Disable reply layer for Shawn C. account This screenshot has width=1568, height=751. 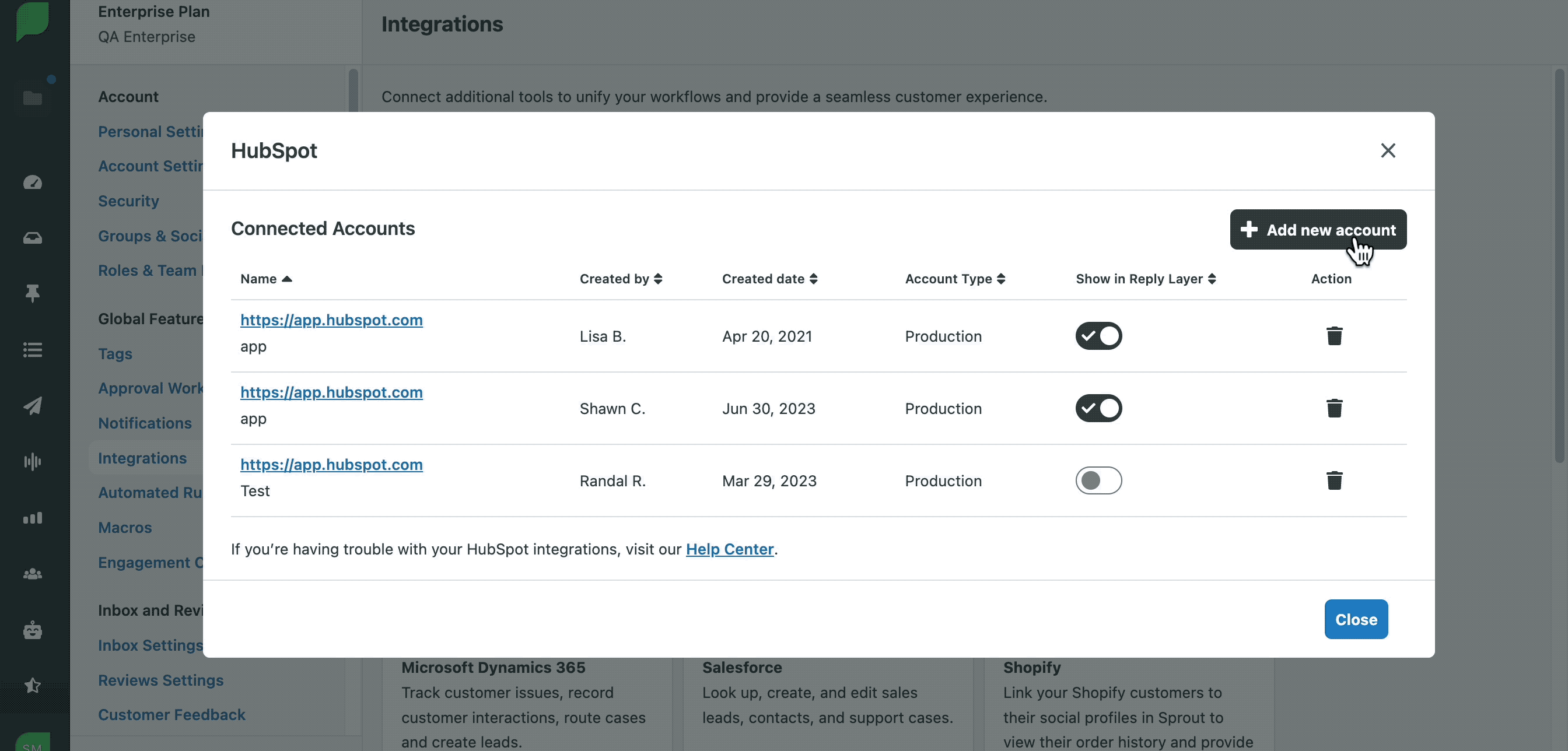[1098, 408]
